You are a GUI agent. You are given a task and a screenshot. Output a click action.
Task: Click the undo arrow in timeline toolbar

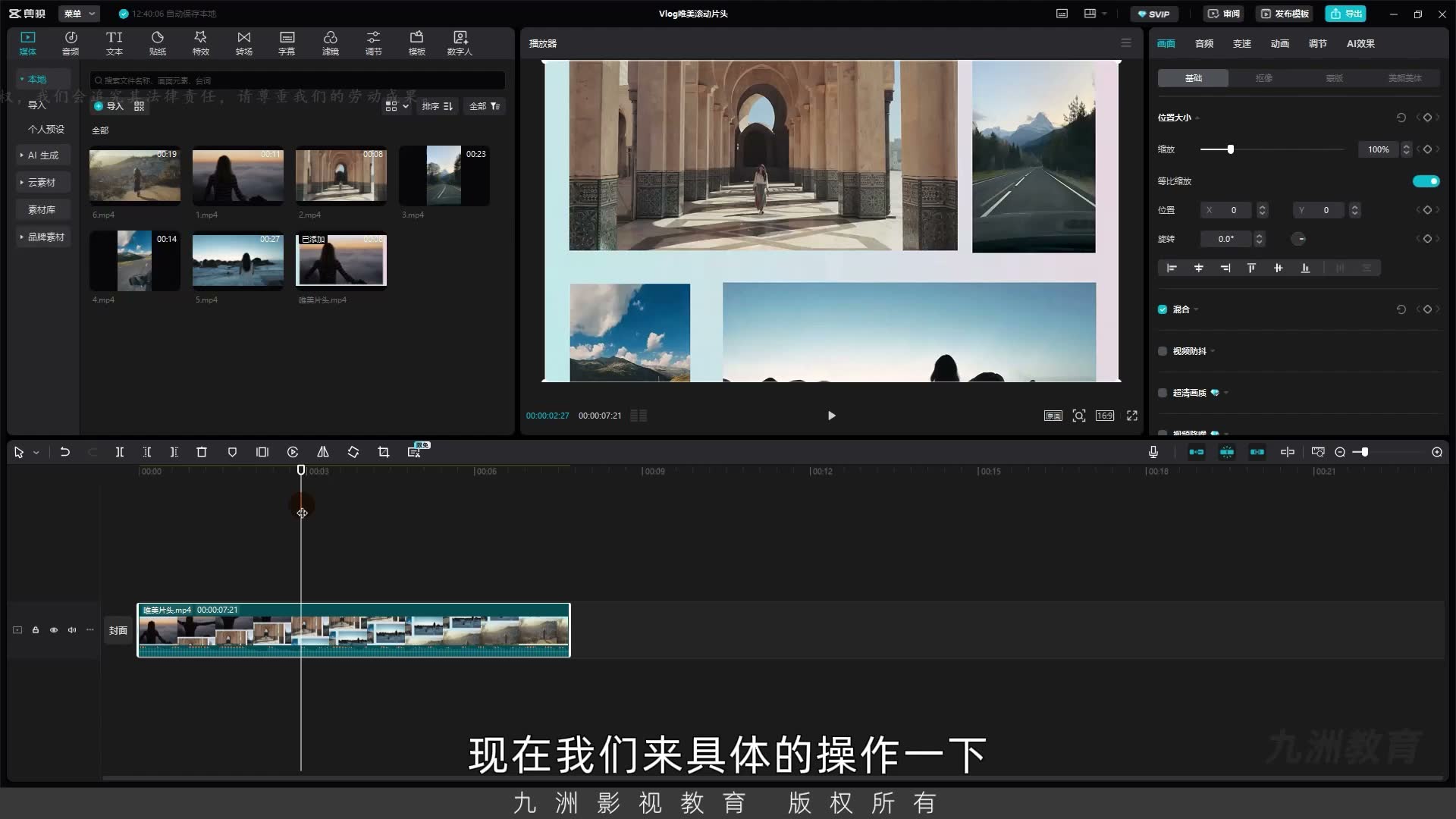pyautogui.click(x=65, y=452)
